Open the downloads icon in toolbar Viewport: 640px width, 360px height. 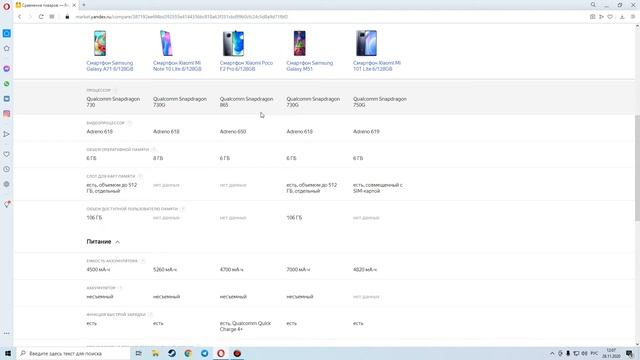[622, 17]
